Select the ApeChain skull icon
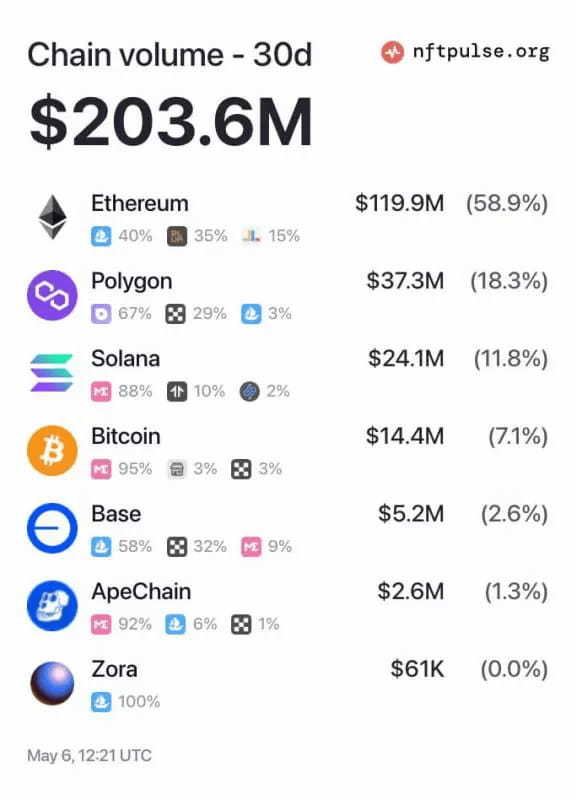This screenshot has width=577, height=800. tap(52, 606)
